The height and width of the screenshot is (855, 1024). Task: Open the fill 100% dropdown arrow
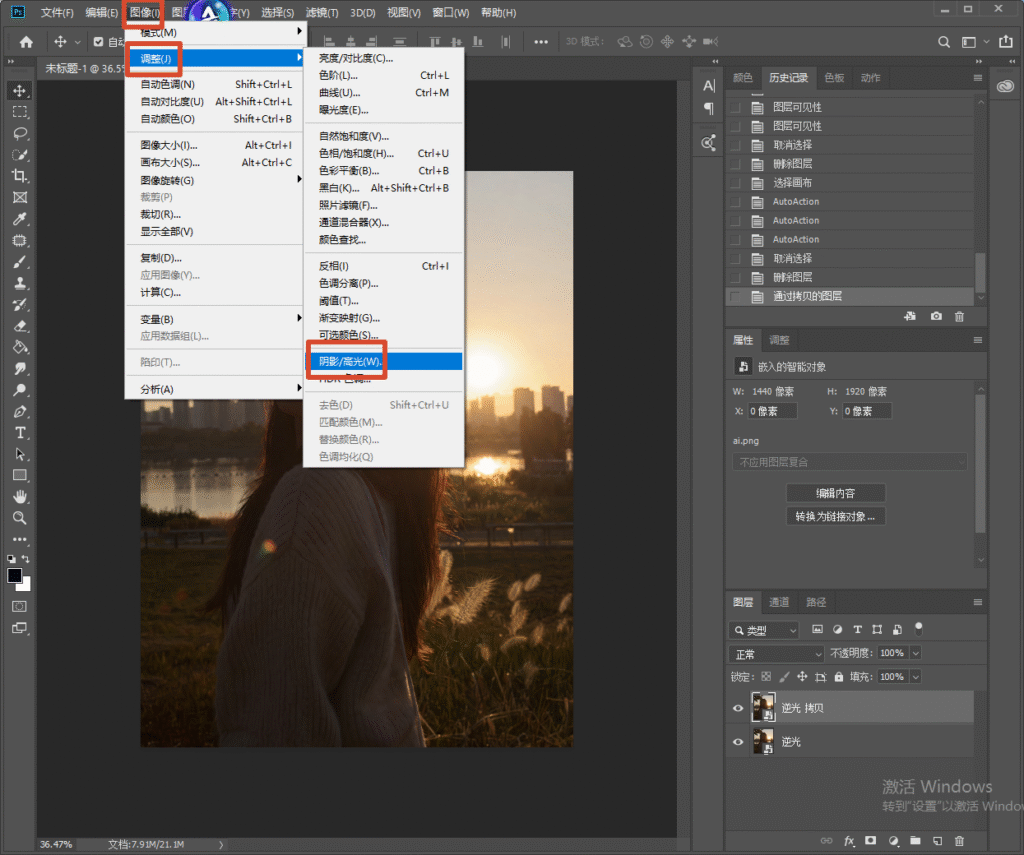(x=916, y=677)
